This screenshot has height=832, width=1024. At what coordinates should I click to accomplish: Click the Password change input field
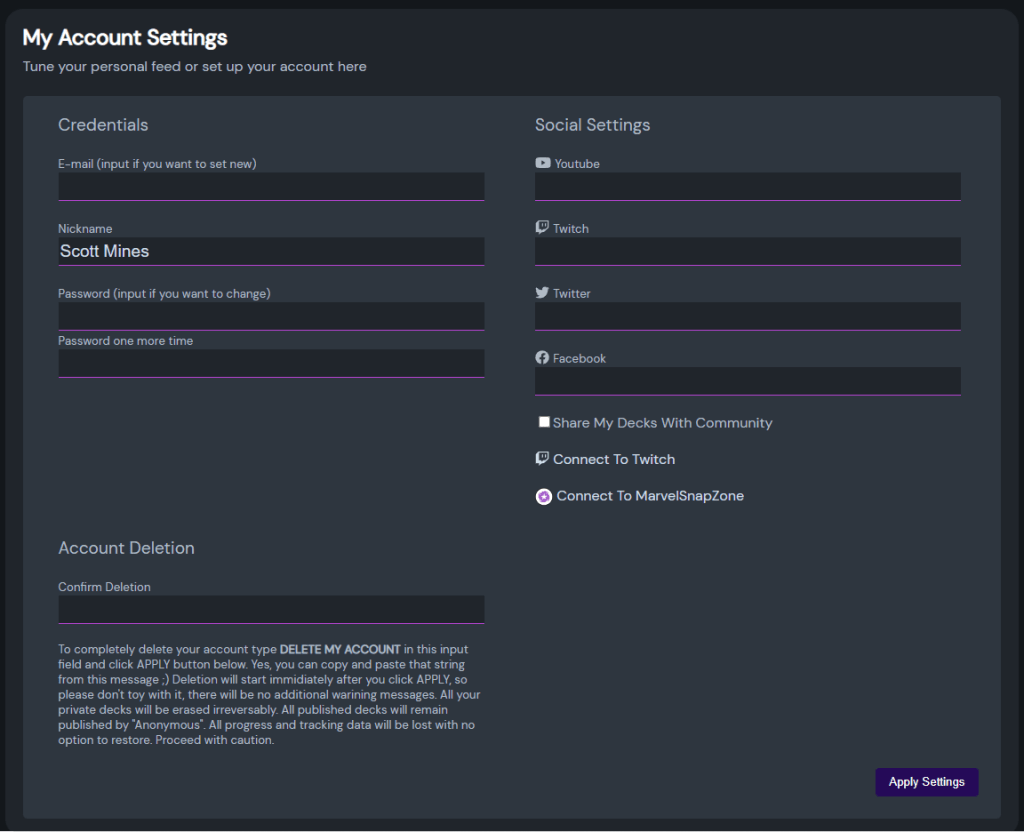coord(271,316)
